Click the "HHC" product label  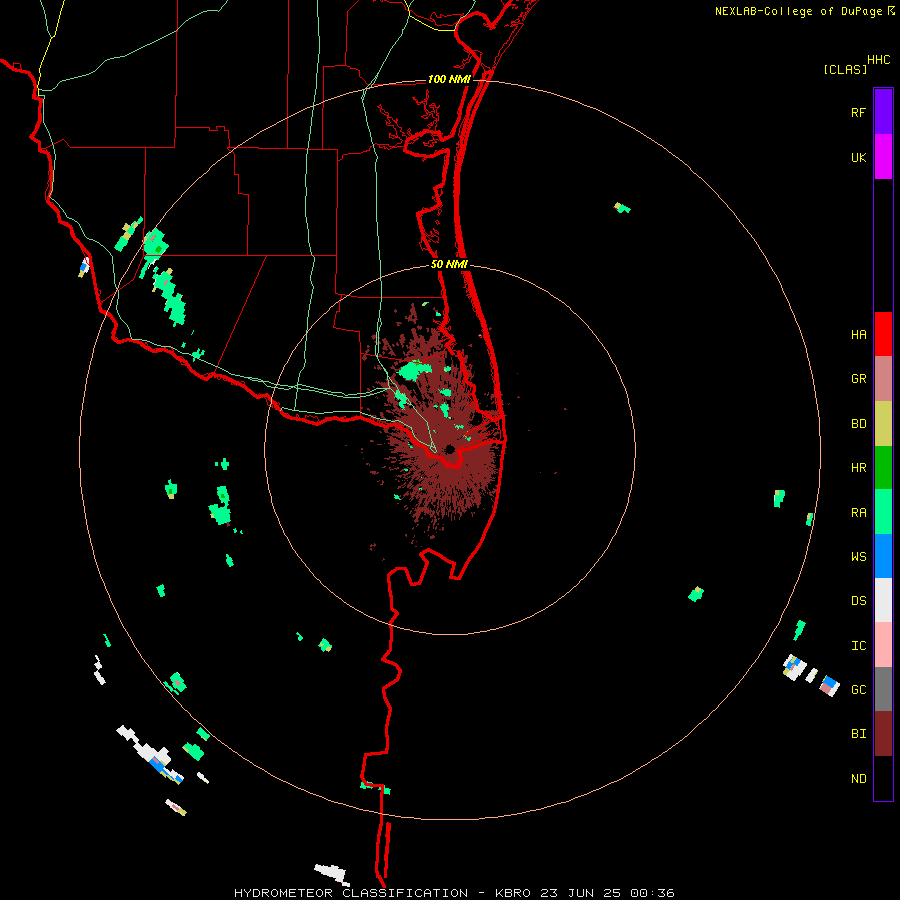[878, 60]
